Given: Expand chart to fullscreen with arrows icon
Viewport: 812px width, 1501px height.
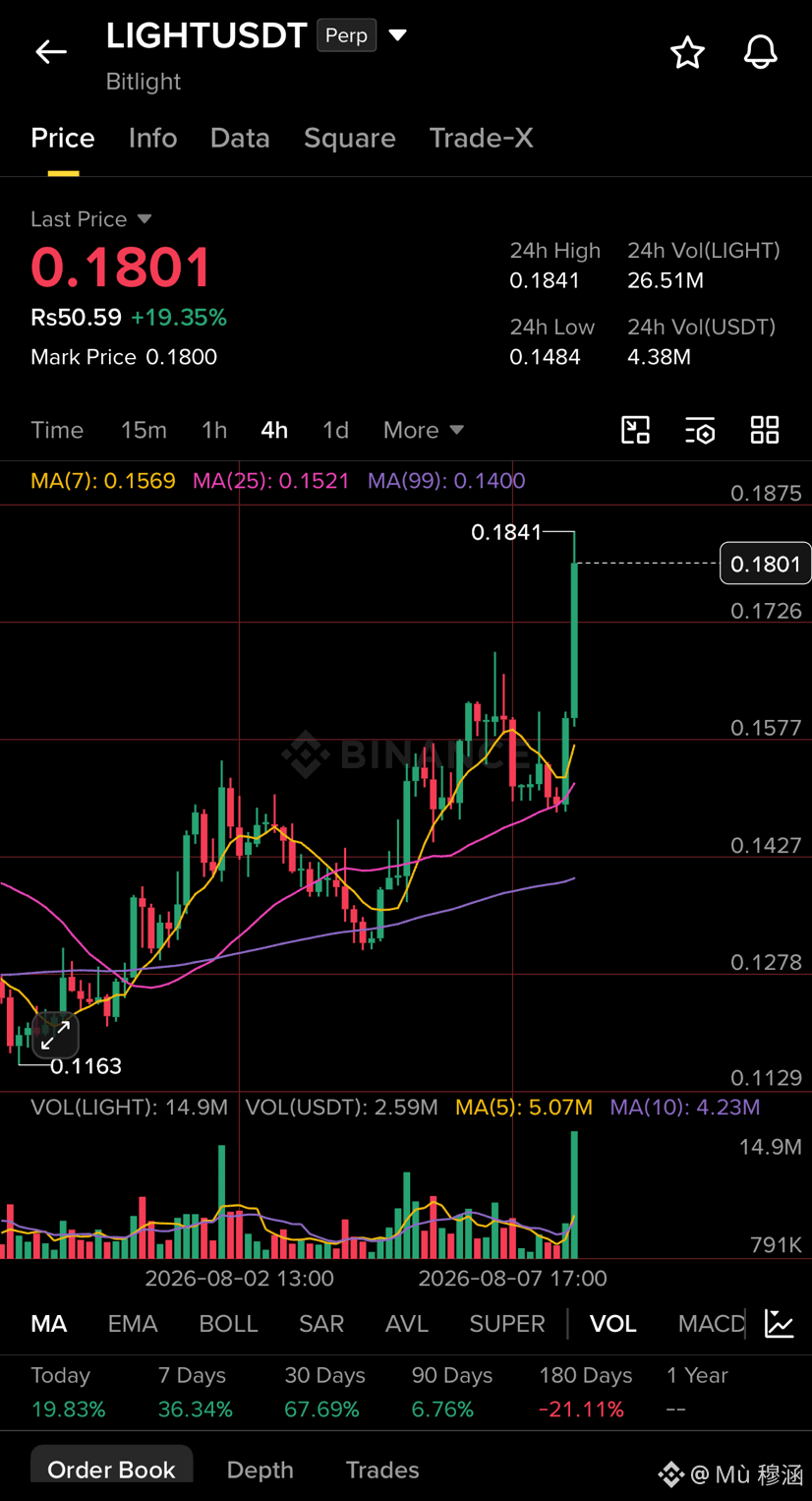Looking at the screenshot, I should click(x=55, y=1034).
